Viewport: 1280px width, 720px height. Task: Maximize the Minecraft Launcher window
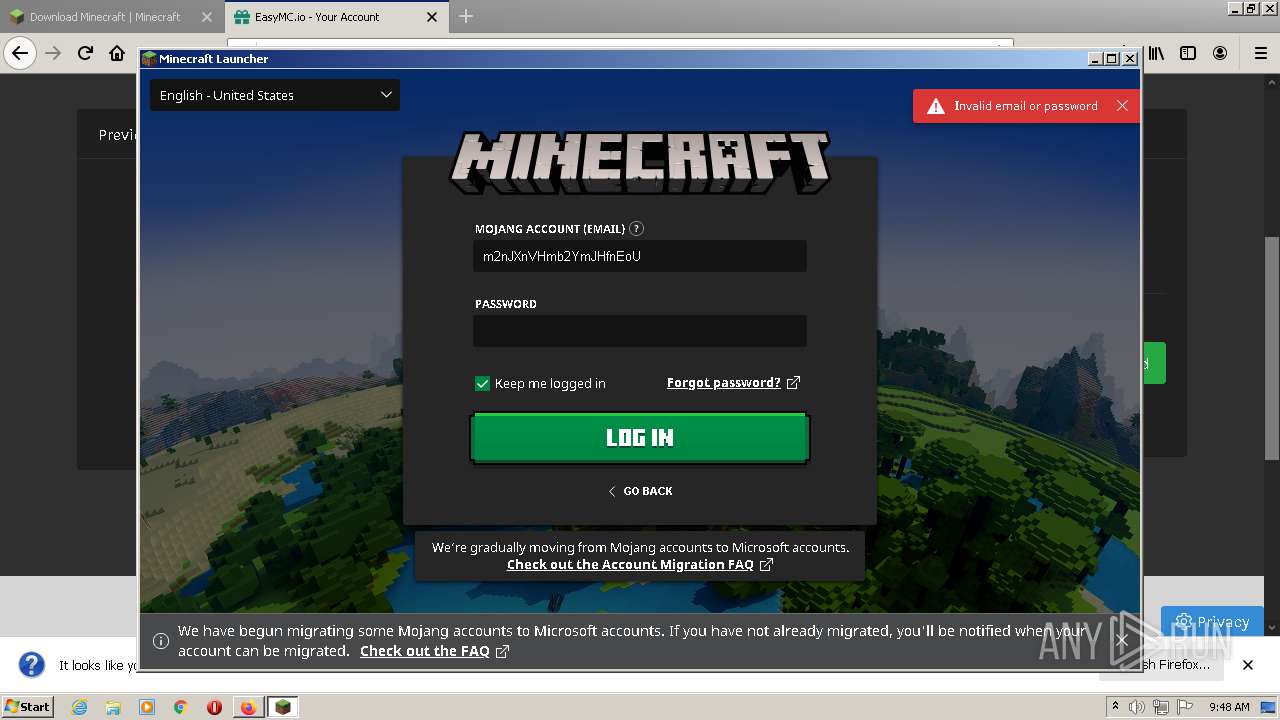1112,59
